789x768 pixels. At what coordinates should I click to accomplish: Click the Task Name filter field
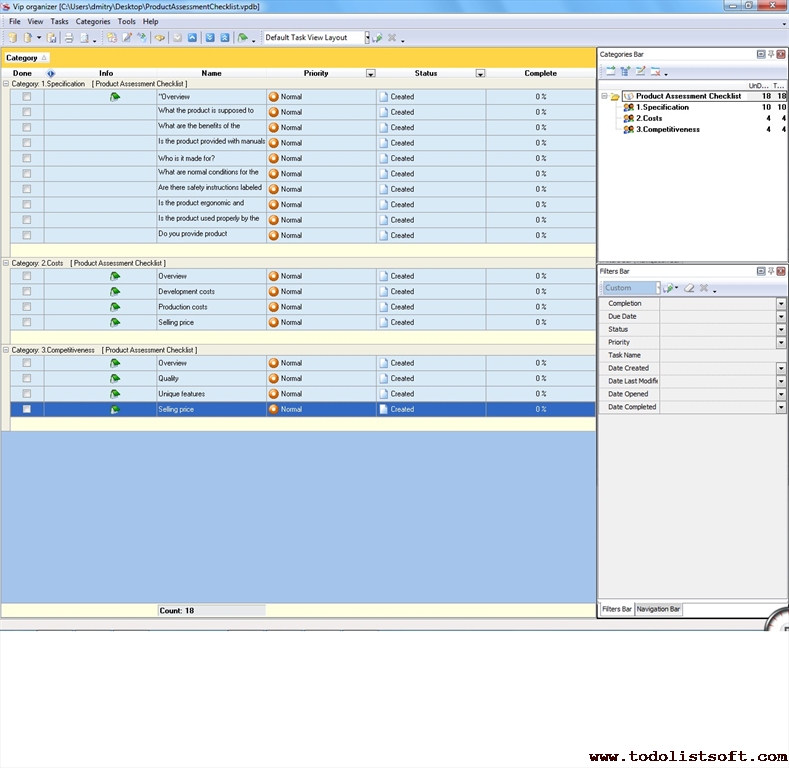click(x=720, y=355)
